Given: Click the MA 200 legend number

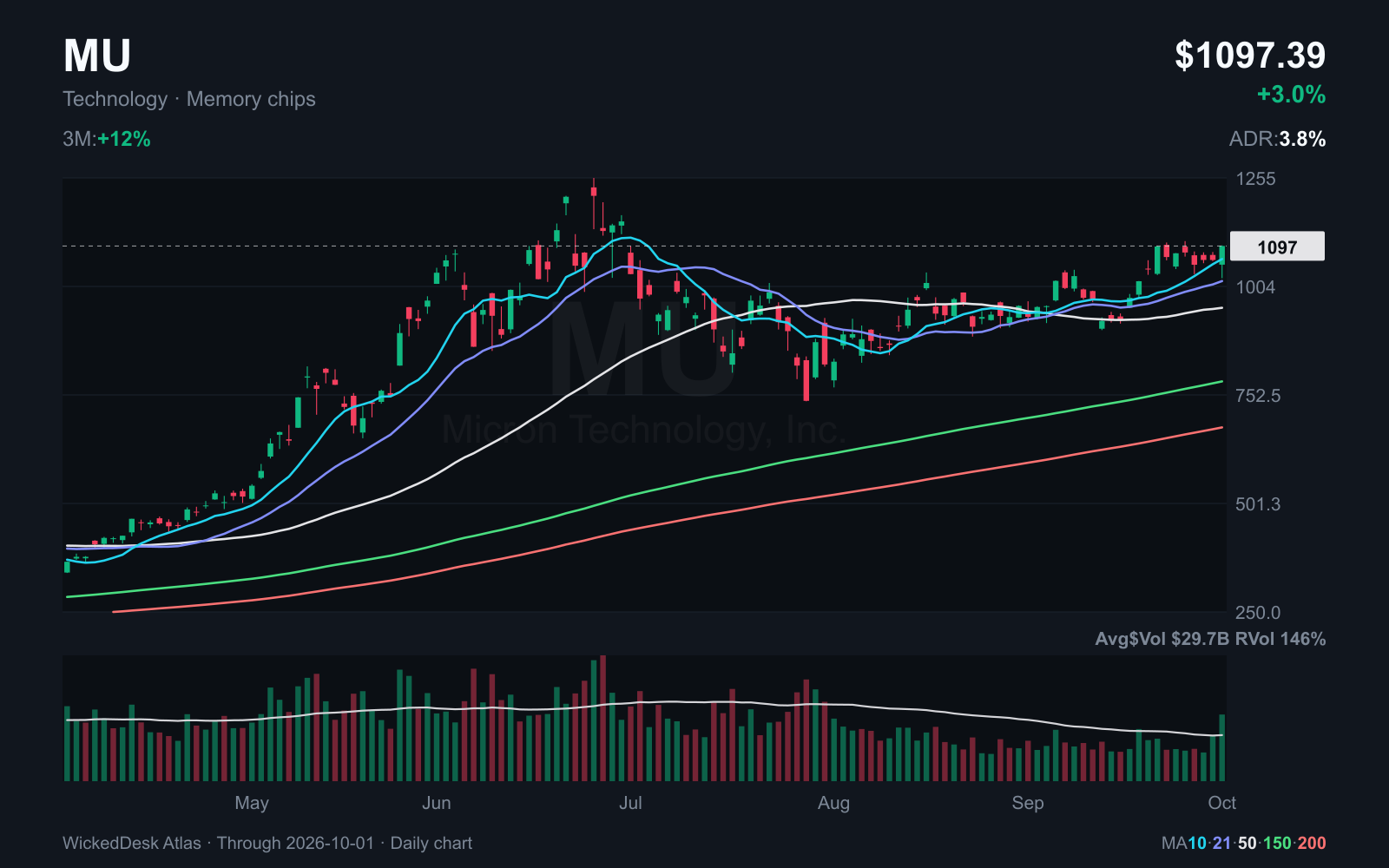Looking at the screenshot, I should (x=1312, y=843).
